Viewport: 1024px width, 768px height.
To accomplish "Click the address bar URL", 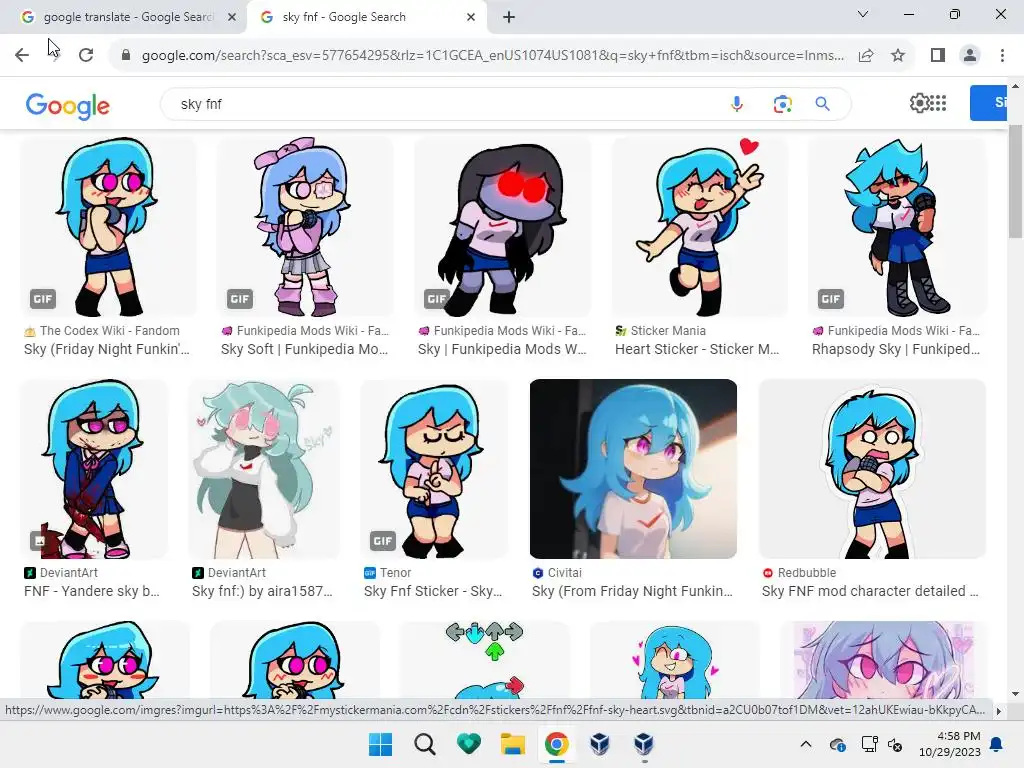I will pos(493,55).
